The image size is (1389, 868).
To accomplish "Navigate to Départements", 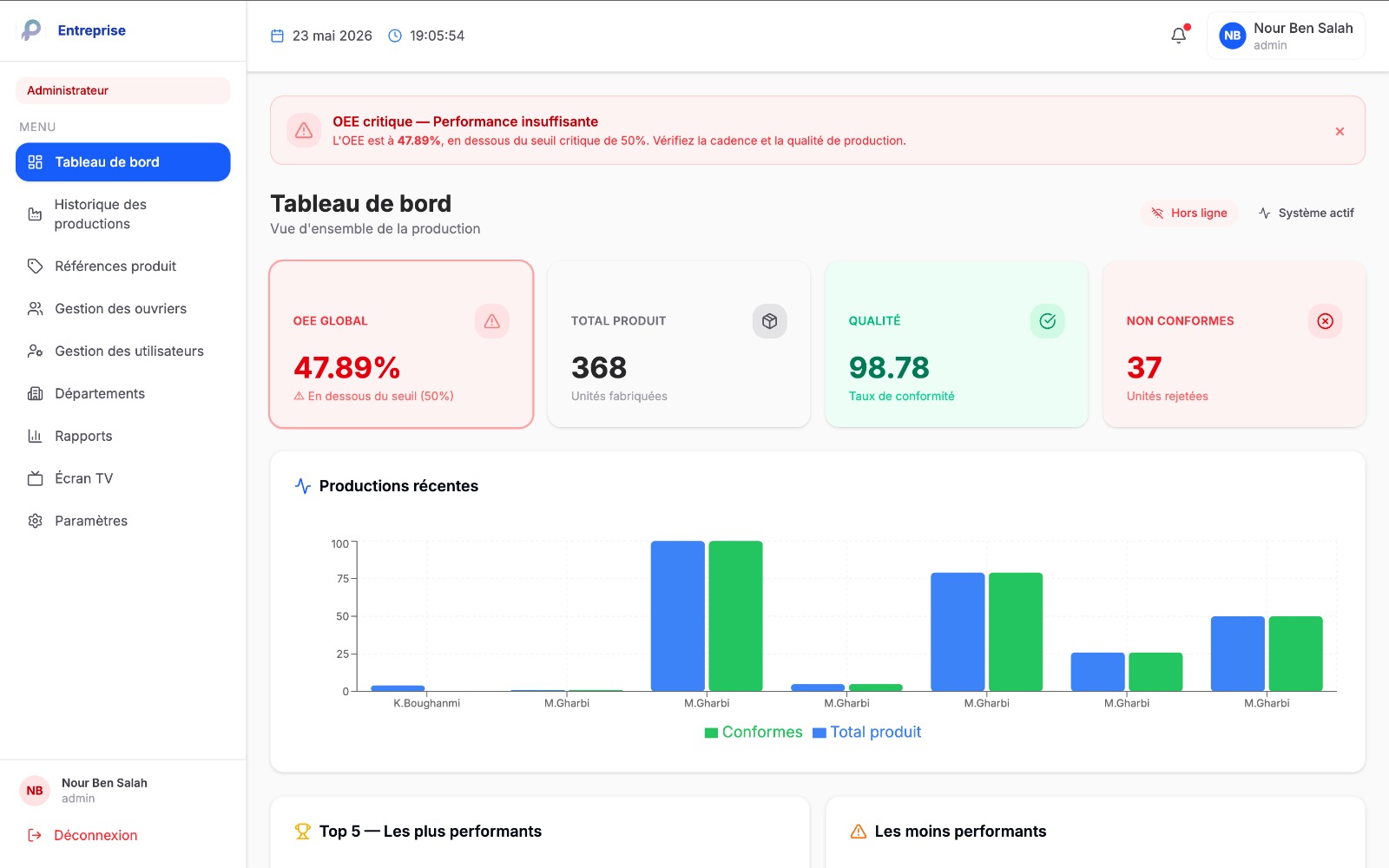I will [123, 394].
